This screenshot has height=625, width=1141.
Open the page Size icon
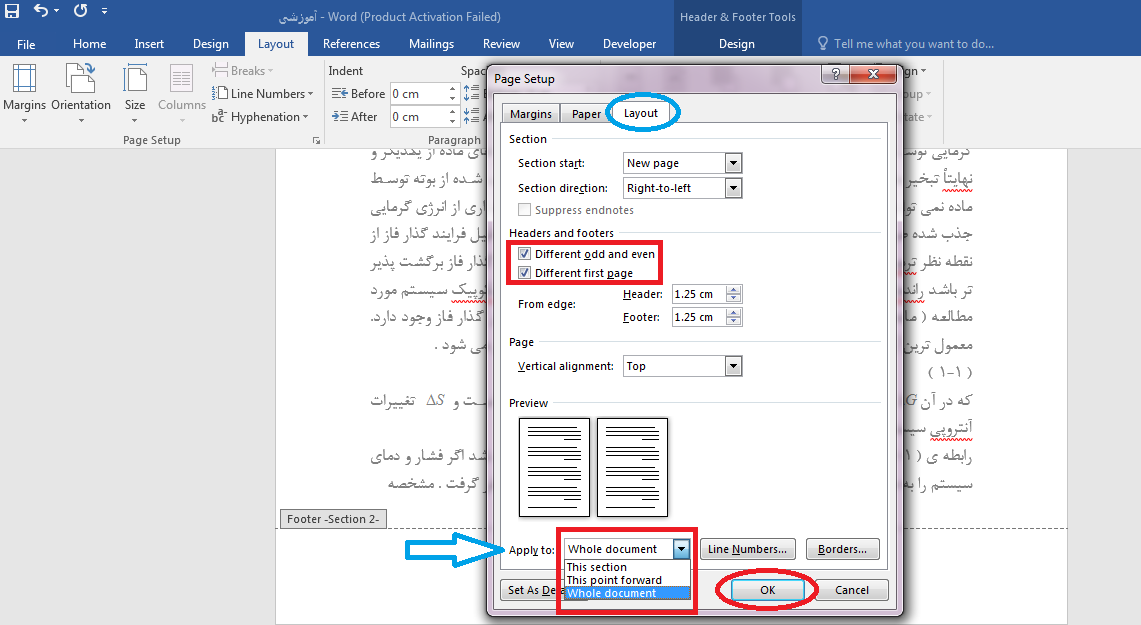(135, 79)
